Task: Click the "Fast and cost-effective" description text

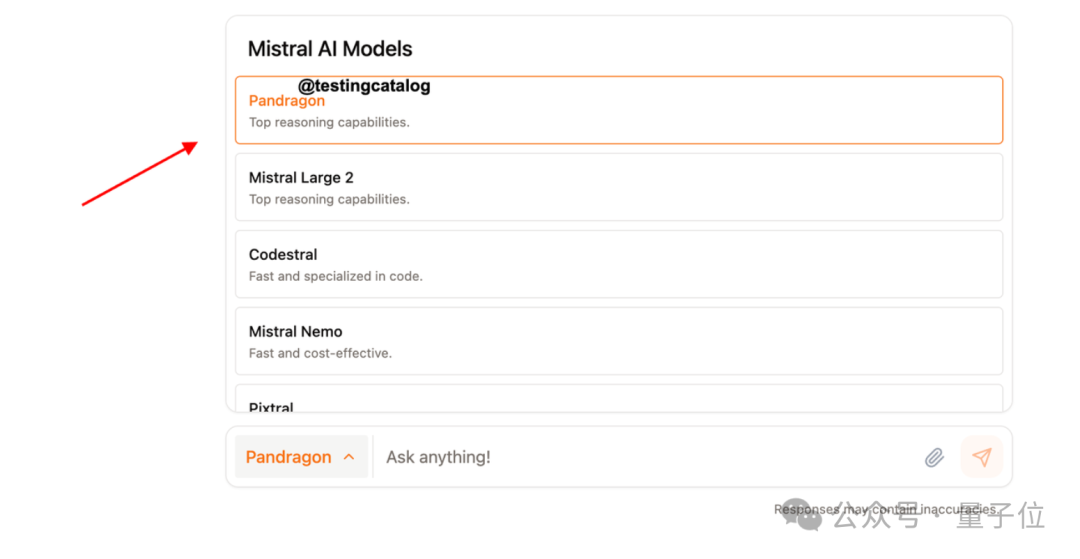Action: (320, 353)
